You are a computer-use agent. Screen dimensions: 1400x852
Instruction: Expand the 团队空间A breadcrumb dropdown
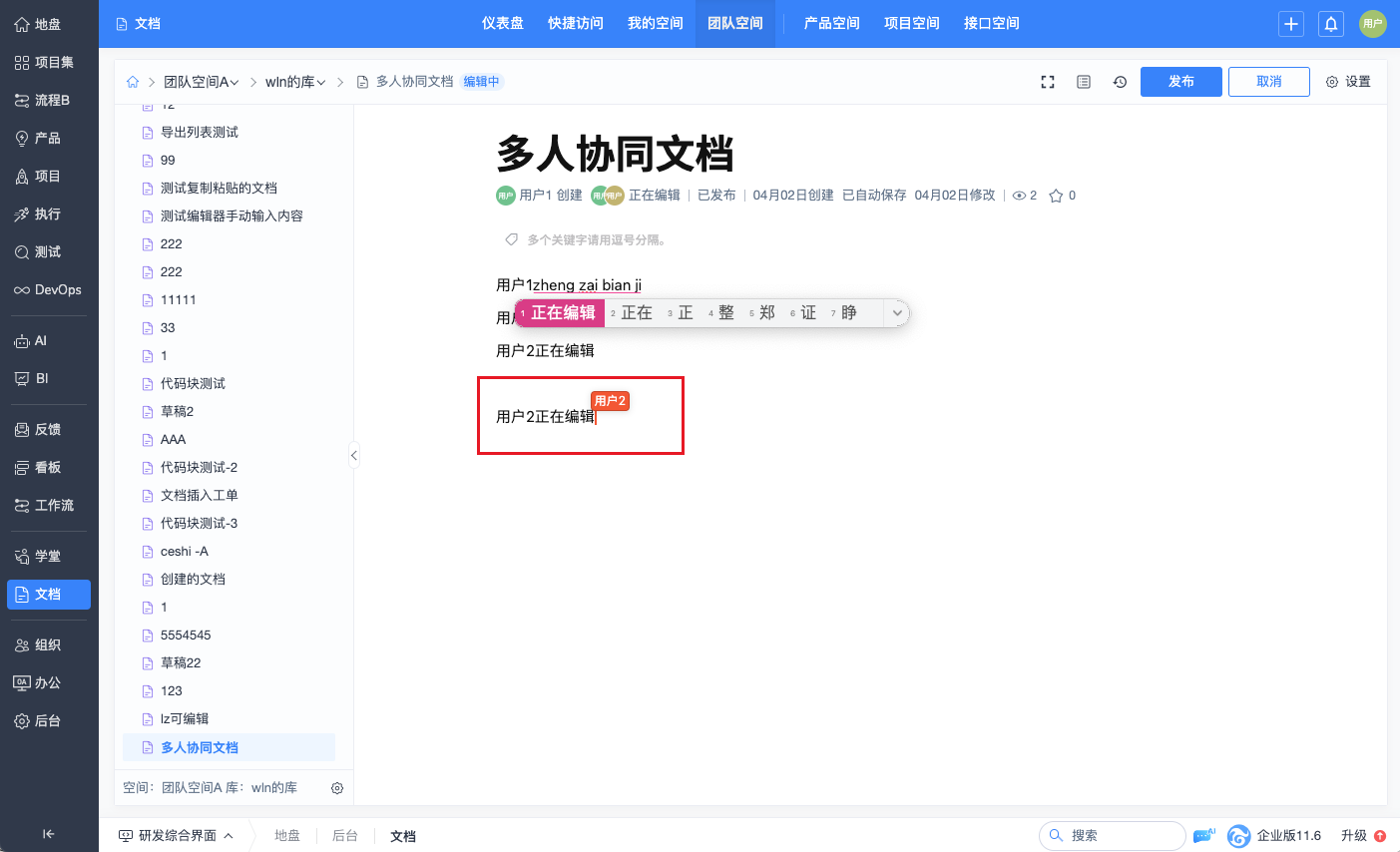[x=202, y=82]
